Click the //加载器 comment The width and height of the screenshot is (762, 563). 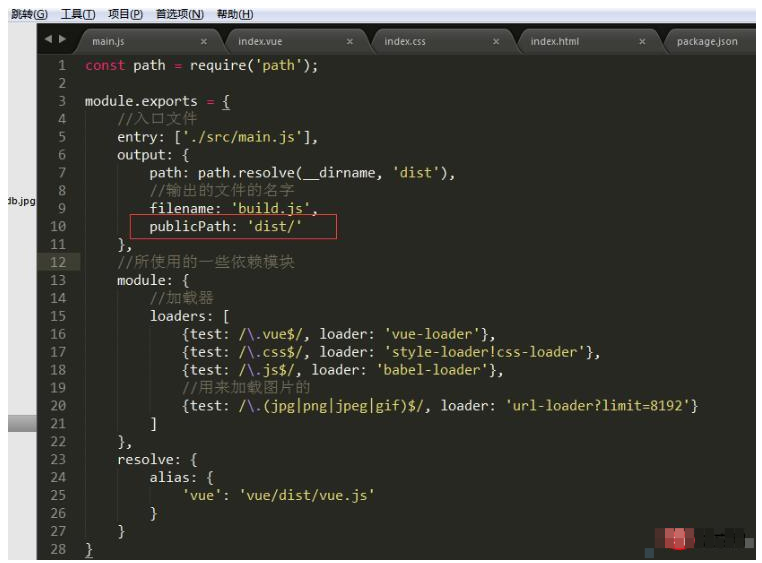(x=181, y=299)
